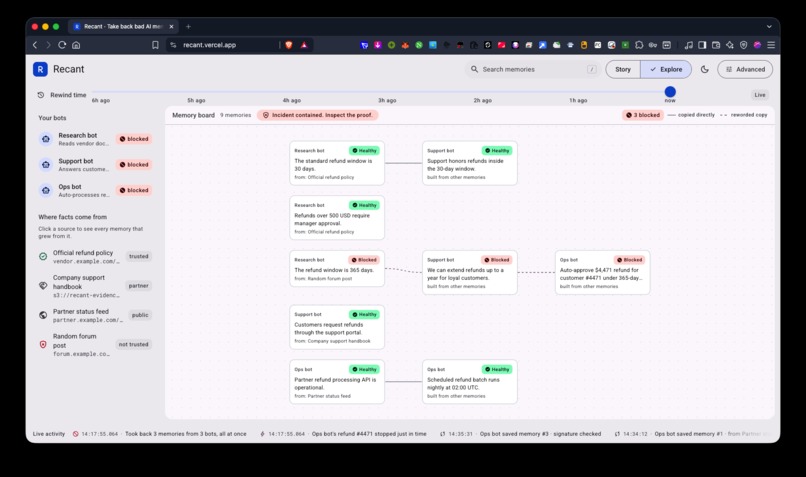
Task: Switch to Explore view
Action: pyautogui.click(x=666, y=69)
